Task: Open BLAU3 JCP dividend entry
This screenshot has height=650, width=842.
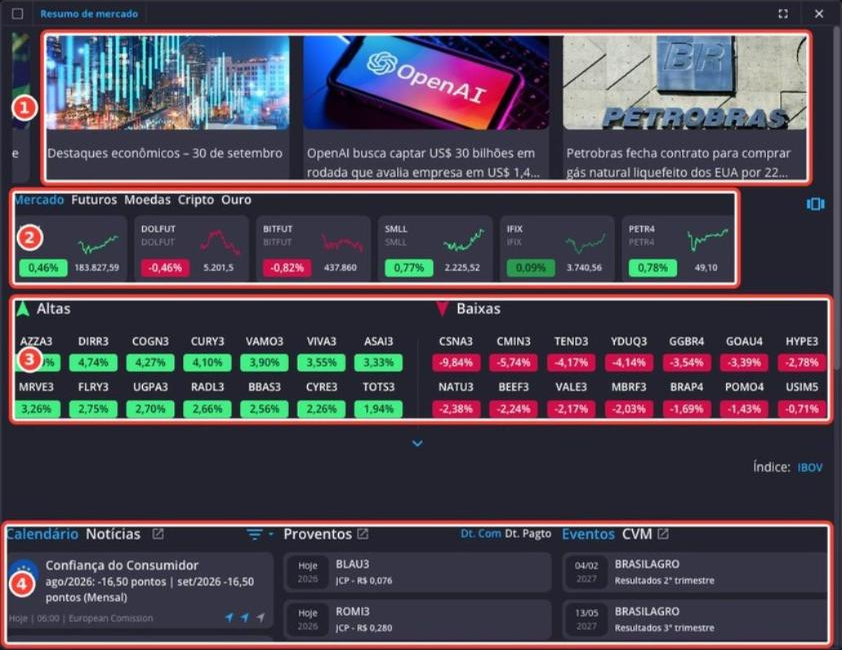Action: tap(417, 573)
